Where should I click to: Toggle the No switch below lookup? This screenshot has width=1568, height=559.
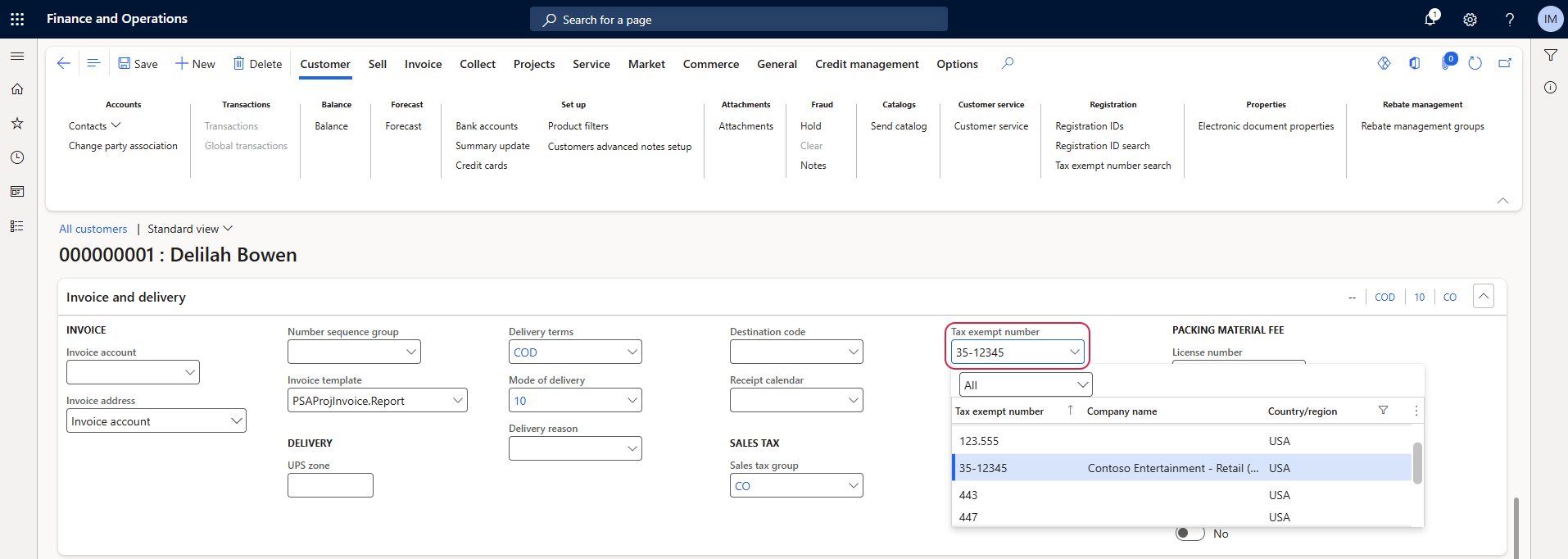(1190, 534)
